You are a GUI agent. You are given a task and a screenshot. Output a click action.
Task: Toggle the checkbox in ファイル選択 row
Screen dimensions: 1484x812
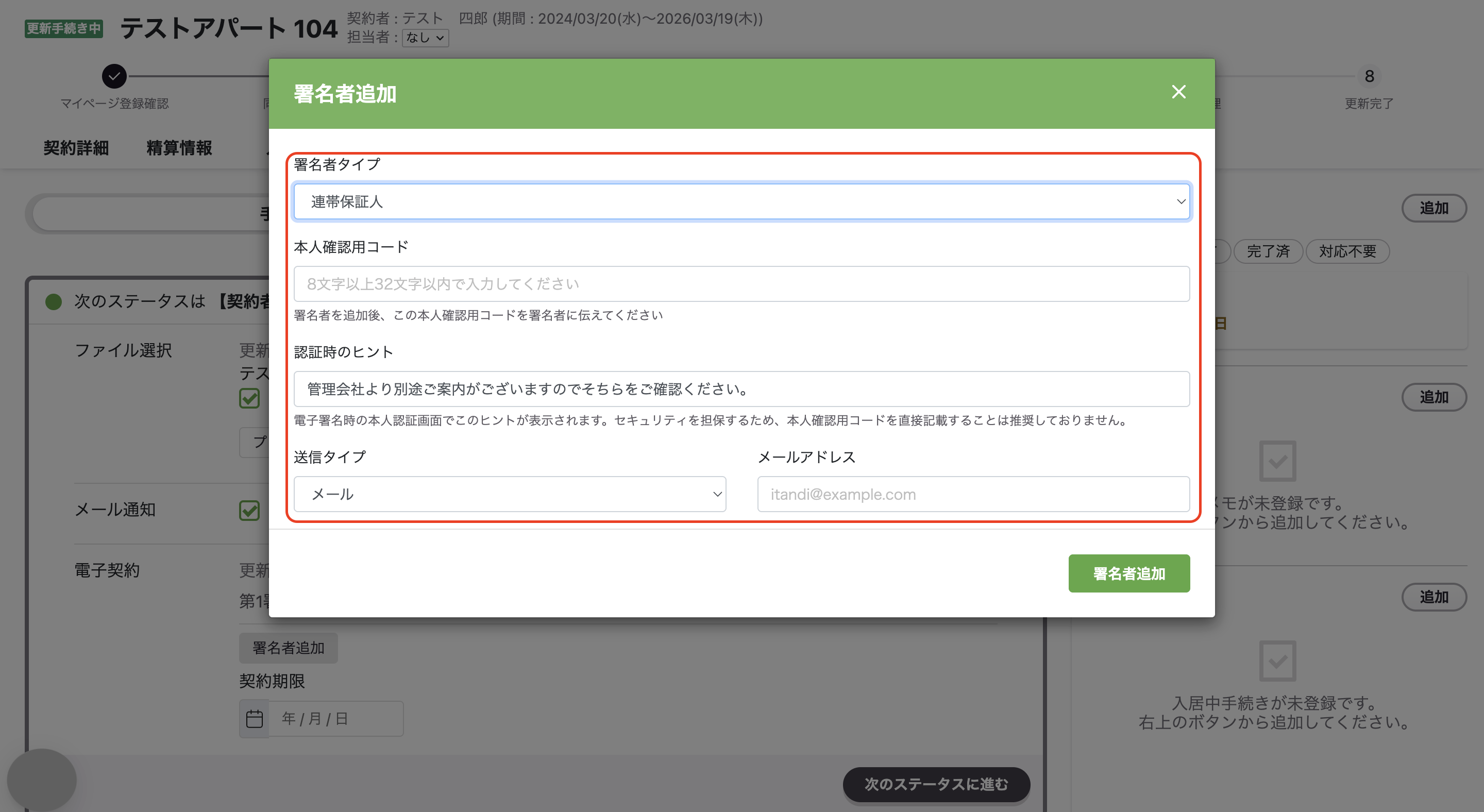pos(249,398)
